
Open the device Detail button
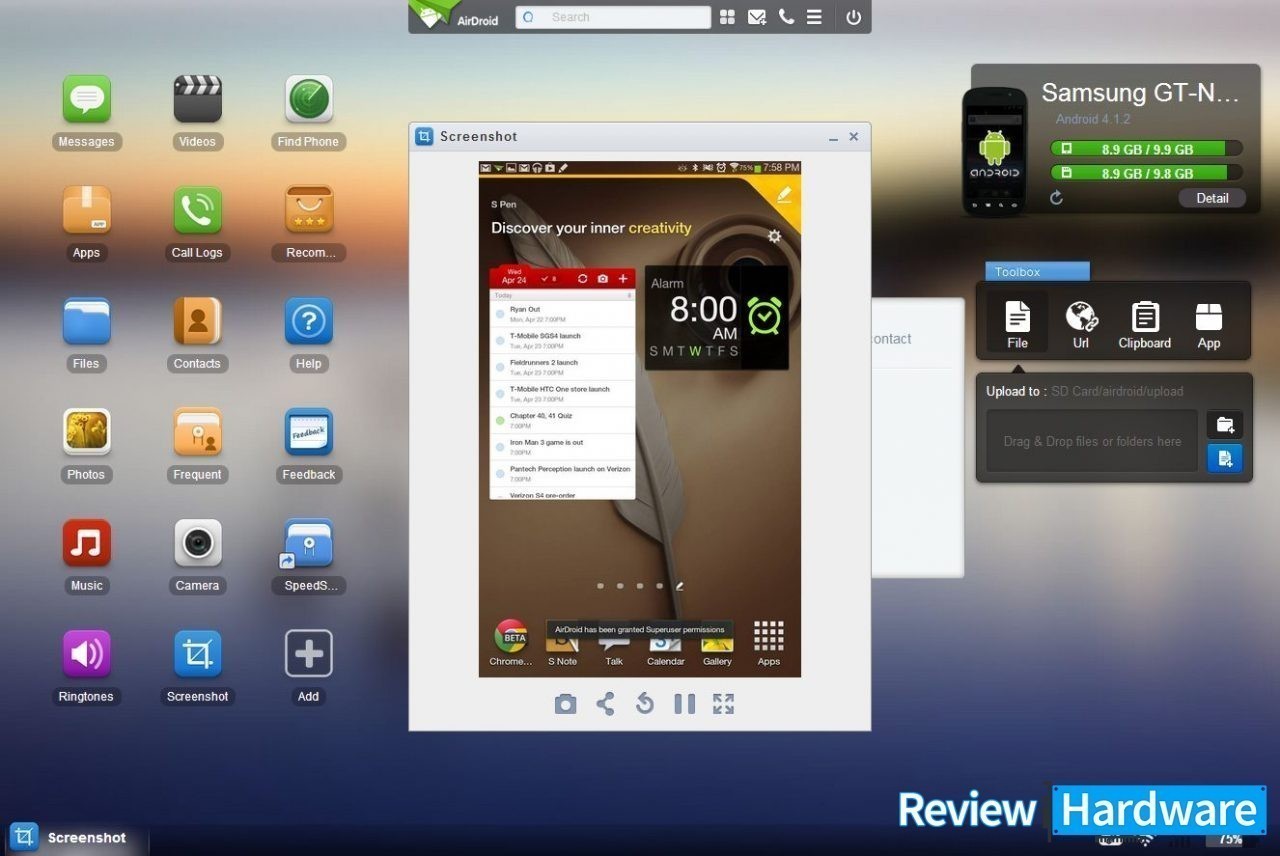[1212, 198]
